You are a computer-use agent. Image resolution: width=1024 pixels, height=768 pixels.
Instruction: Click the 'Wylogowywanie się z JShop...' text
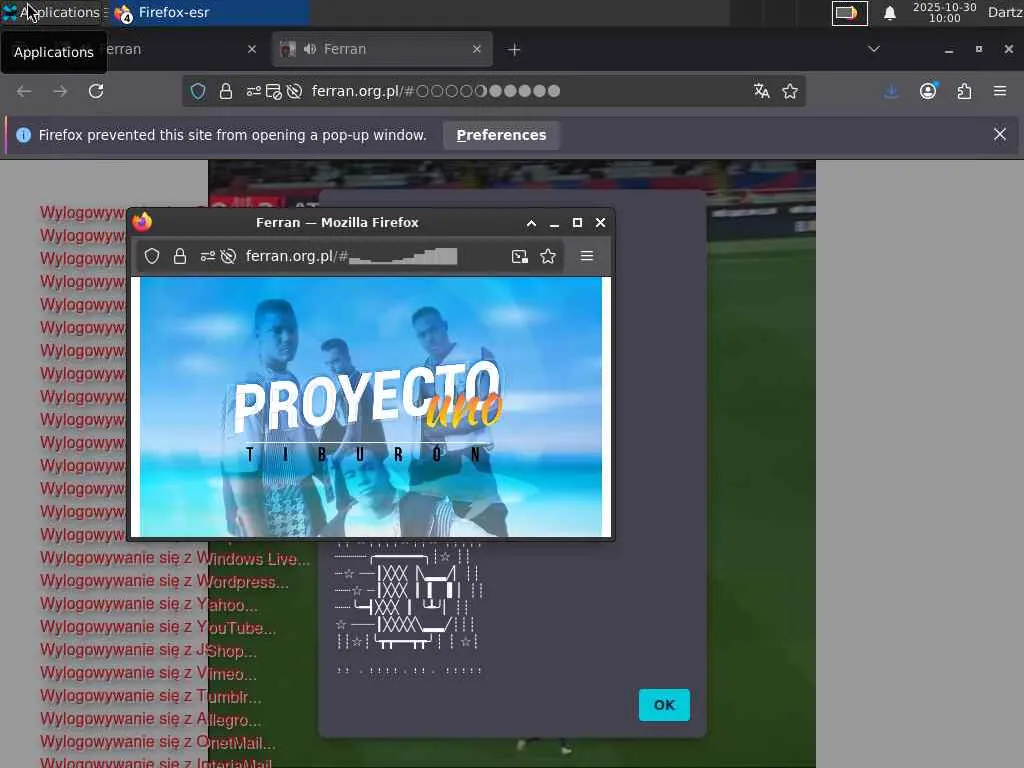(x=148, y=650)
